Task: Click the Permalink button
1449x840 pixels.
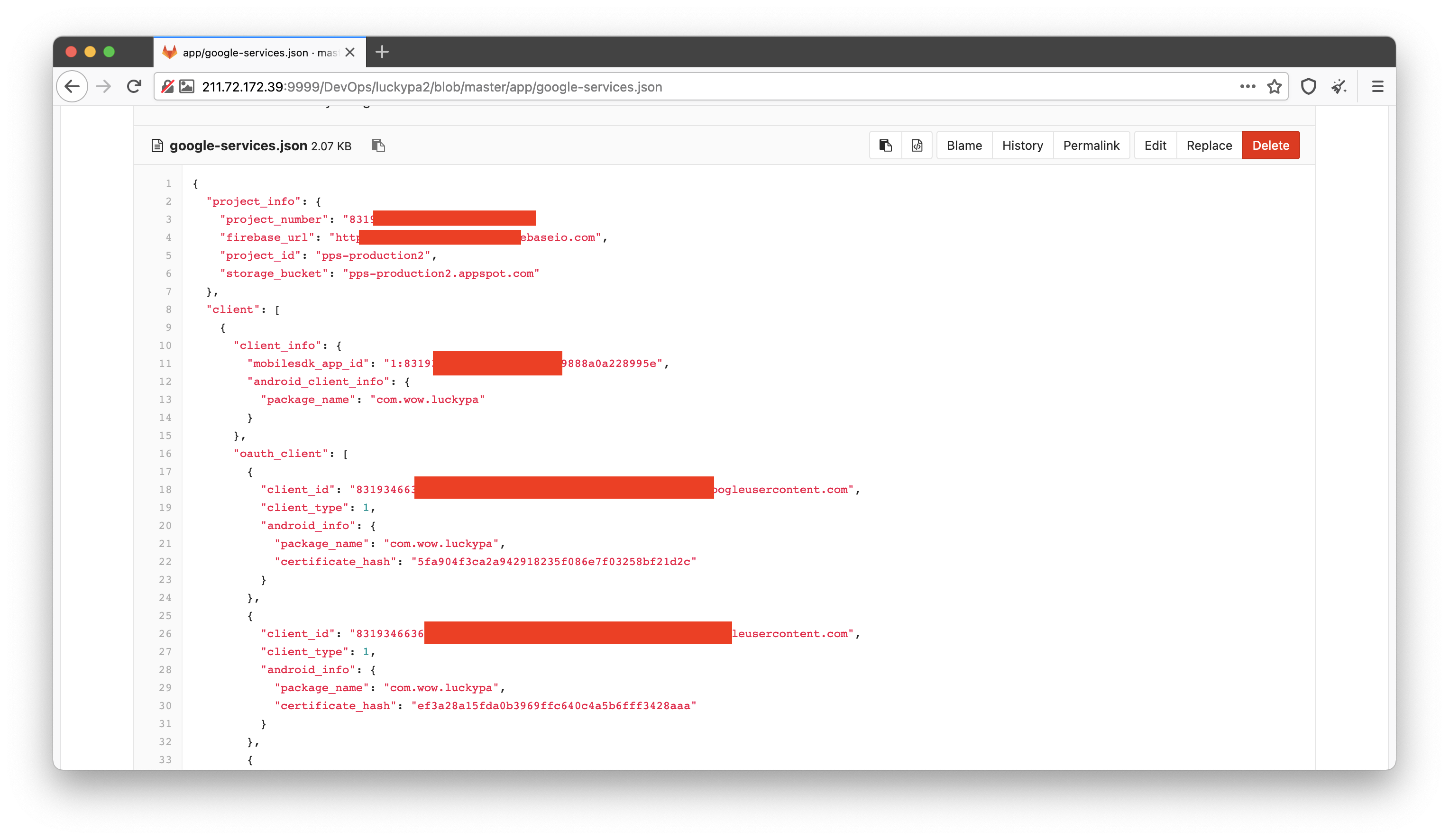Action: pos(1091,146)
